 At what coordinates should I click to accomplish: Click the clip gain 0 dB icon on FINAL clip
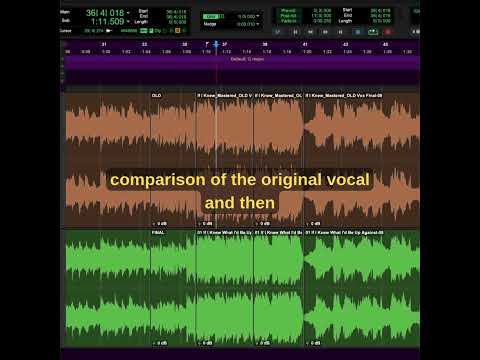pos(160,343)
